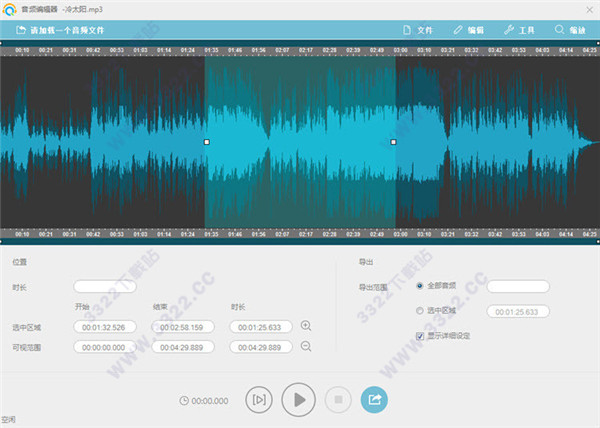Click the 空闲 status bar text
Image resolution: width=600 pixels, height=428 pixels.
(8, 420)
